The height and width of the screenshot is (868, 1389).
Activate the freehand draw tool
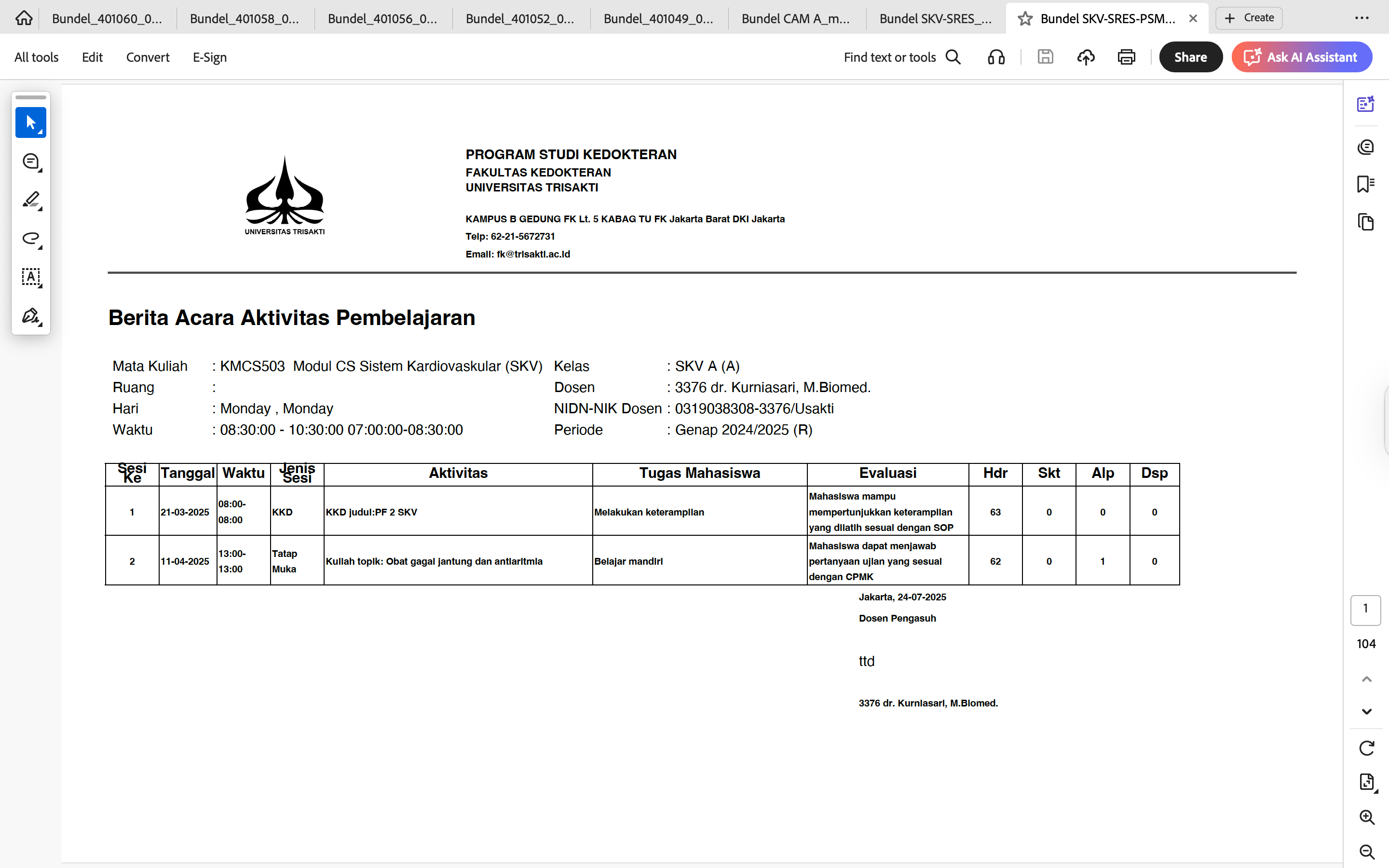pos(30,238)
